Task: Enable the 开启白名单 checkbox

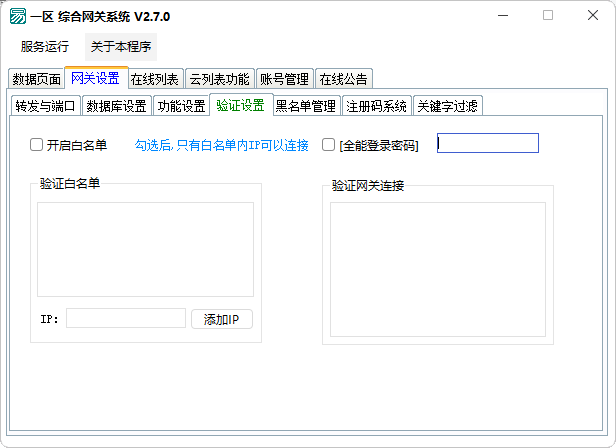Action: (x=37, y=145)
